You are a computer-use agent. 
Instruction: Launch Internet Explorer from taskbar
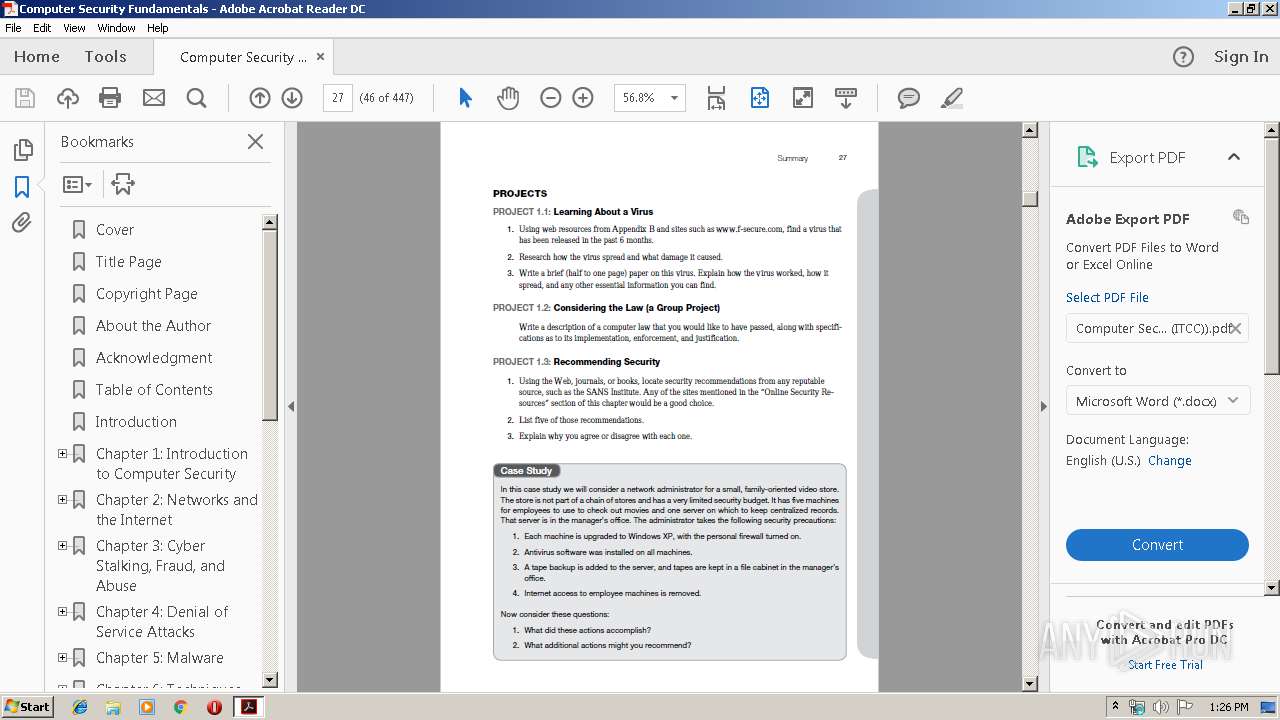click(x=80, y=707)
